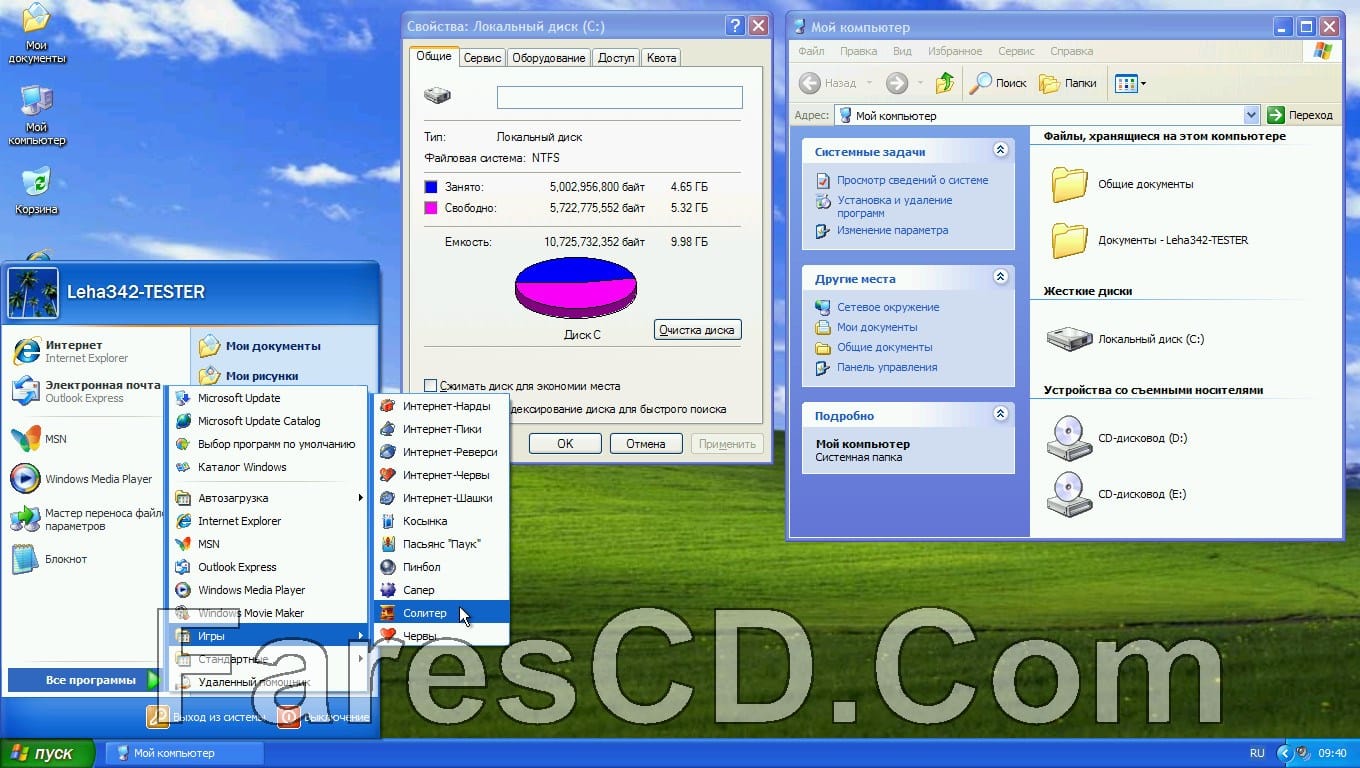Viewport: 1360px width, 768px height.
Task: Click the Назад back button
Action: tap(829, 83)
